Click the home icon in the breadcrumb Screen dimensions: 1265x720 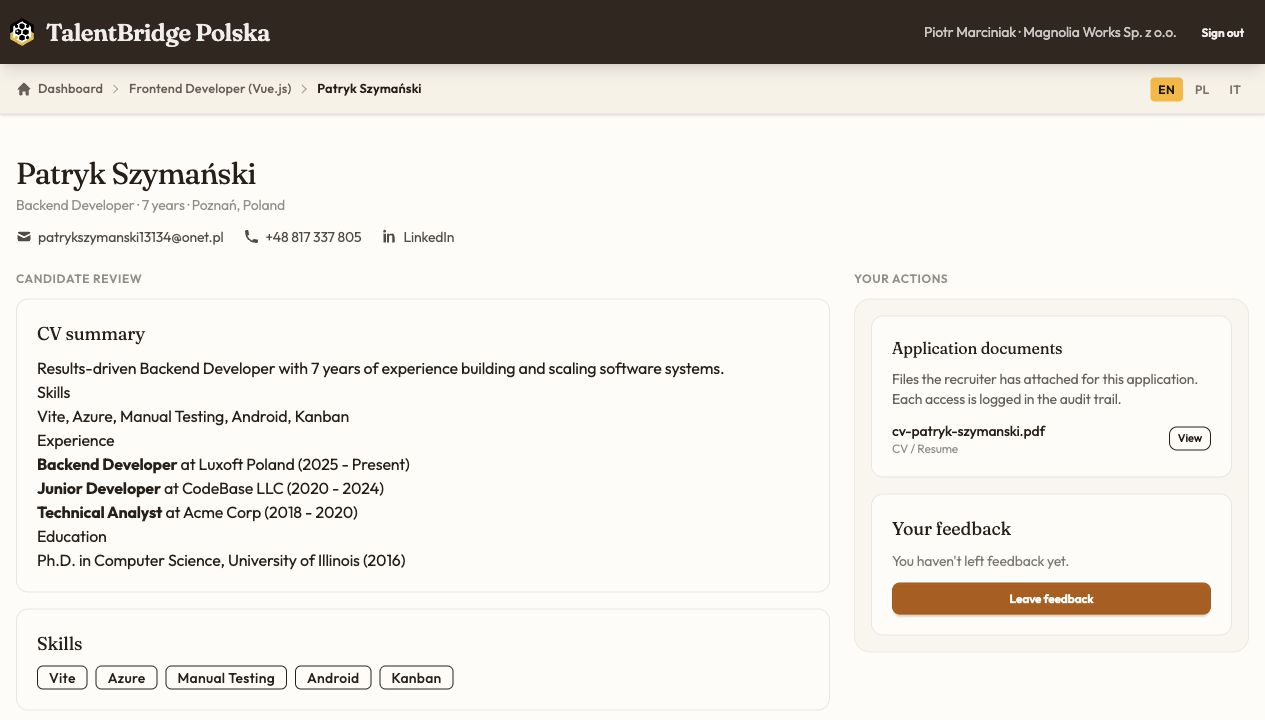(x=24, y=89)
